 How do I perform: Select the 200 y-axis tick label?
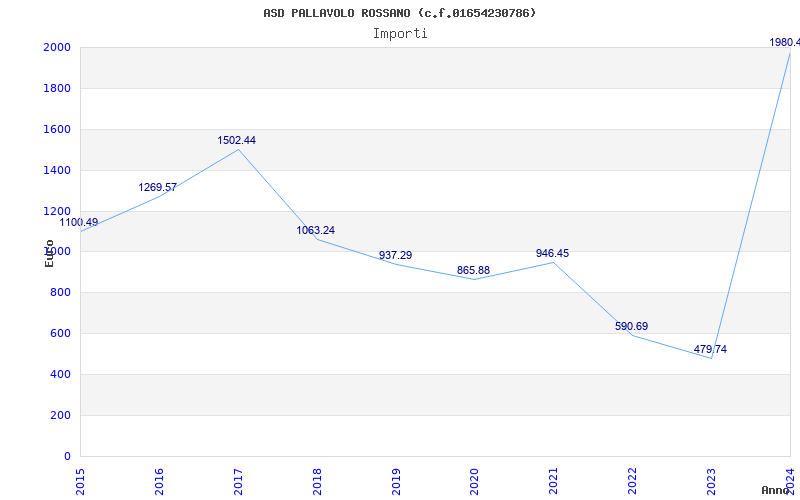click(61, 415)
